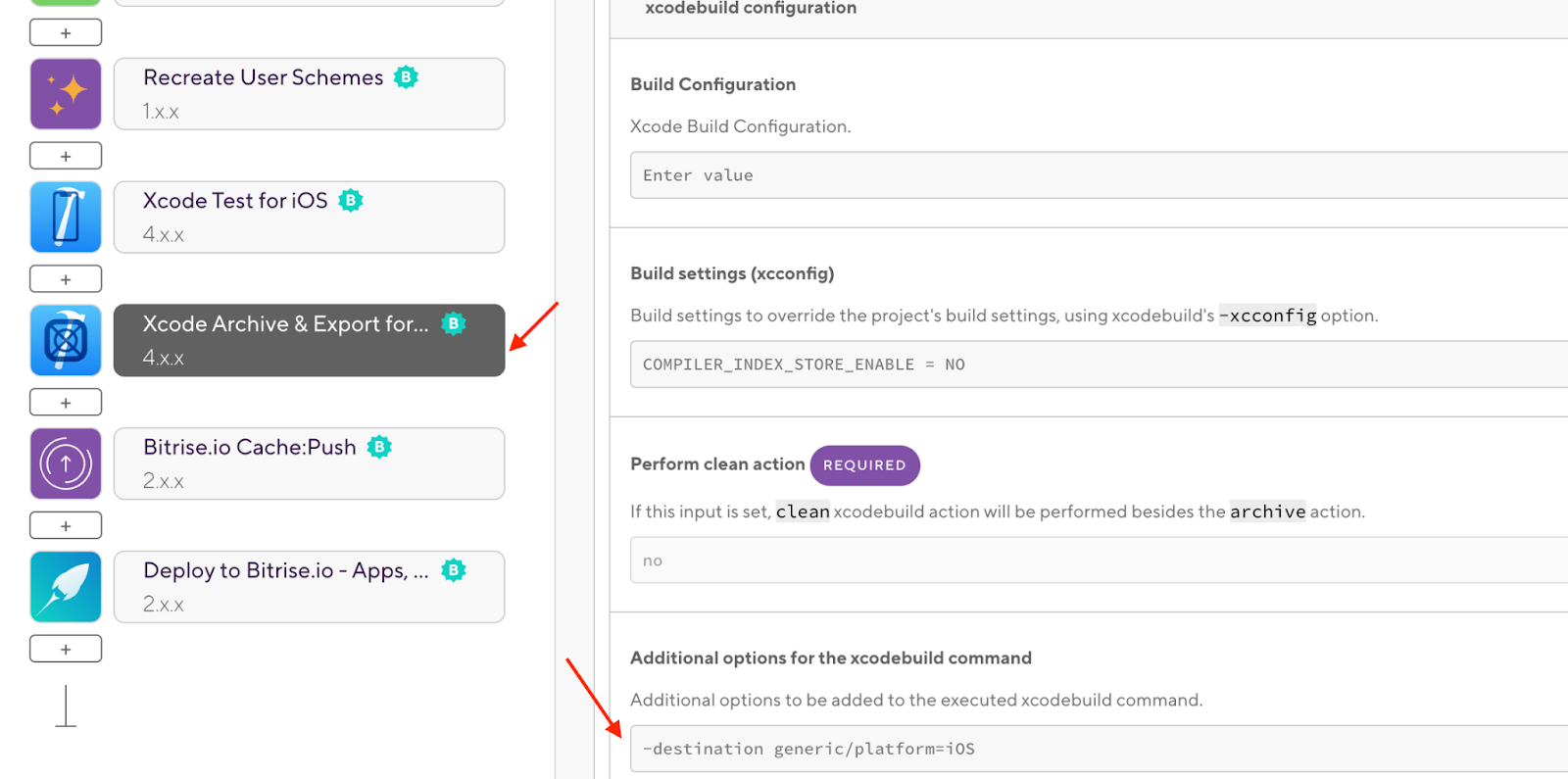The width and height of the screenshot is (1568, 779).
Task: Click version 1.x.x under Recreate User Schemes
Action: 161,112
